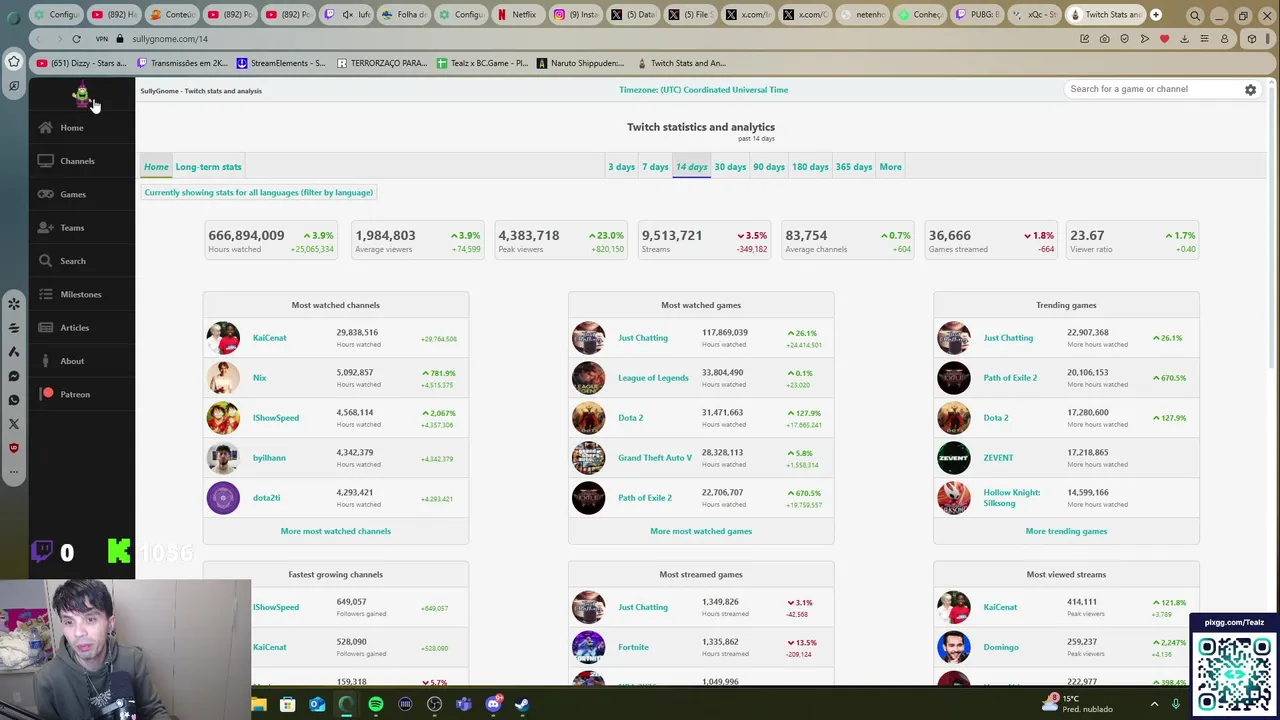Image resolution: width=1280 pixels, height=720 pixels.
Task: Open the browser tab search magnifier
Action: pos(1195,15)
